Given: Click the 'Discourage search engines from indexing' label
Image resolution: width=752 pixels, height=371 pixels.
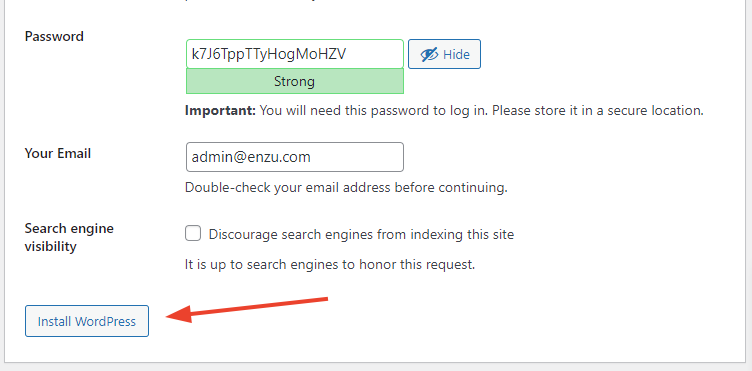Looking at the screenshot, I should click(361, 234).
